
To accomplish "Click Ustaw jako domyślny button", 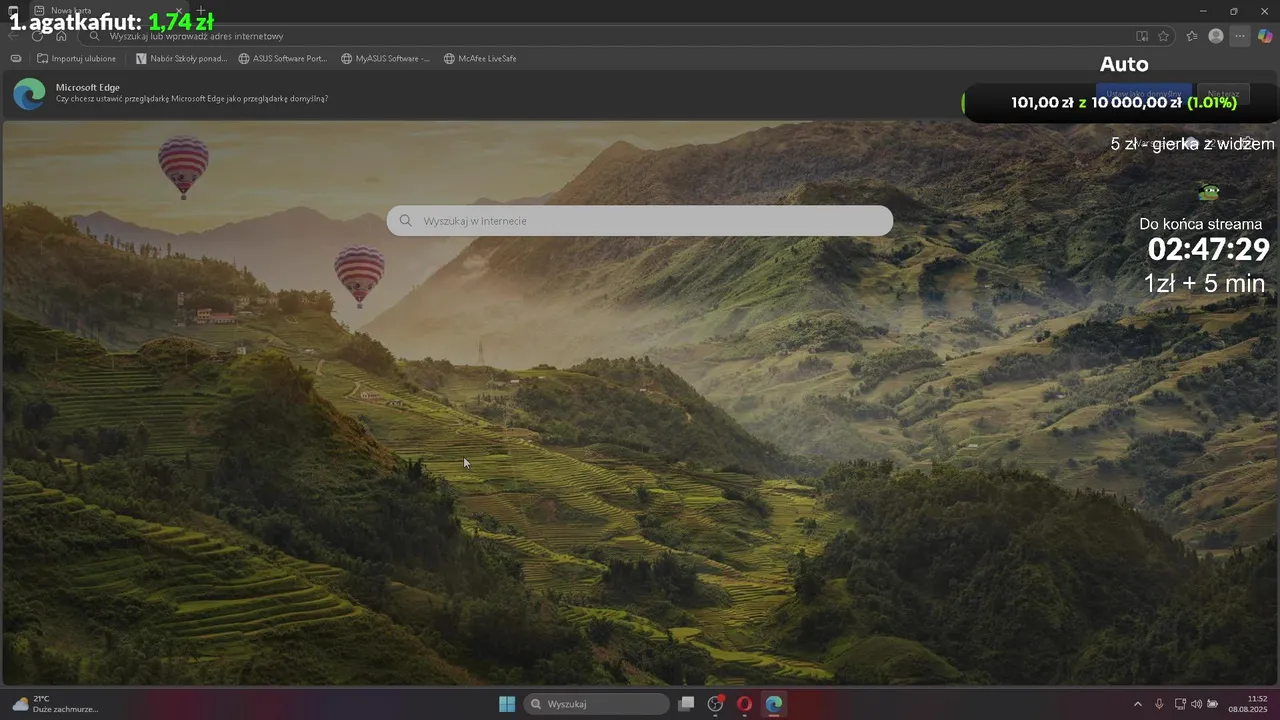I will point(1143,94).
